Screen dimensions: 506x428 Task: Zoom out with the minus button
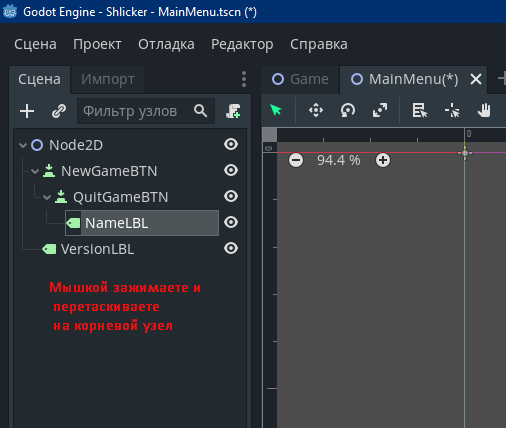pos(296,160)
